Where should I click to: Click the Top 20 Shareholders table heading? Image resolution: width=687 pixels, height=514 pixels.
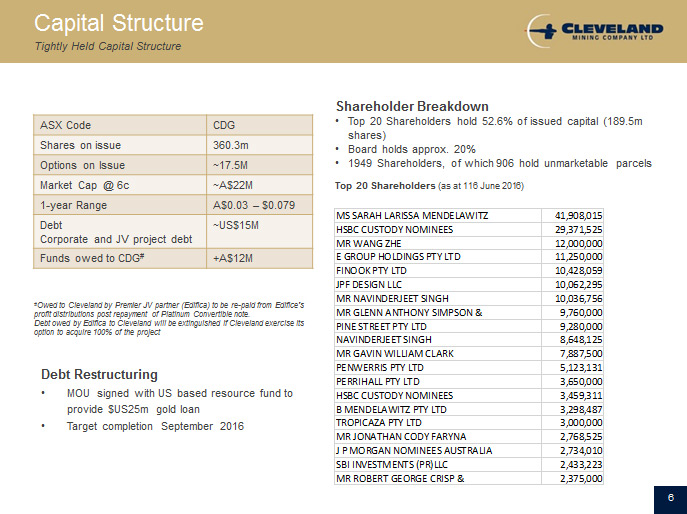click(x=429, y=186)
